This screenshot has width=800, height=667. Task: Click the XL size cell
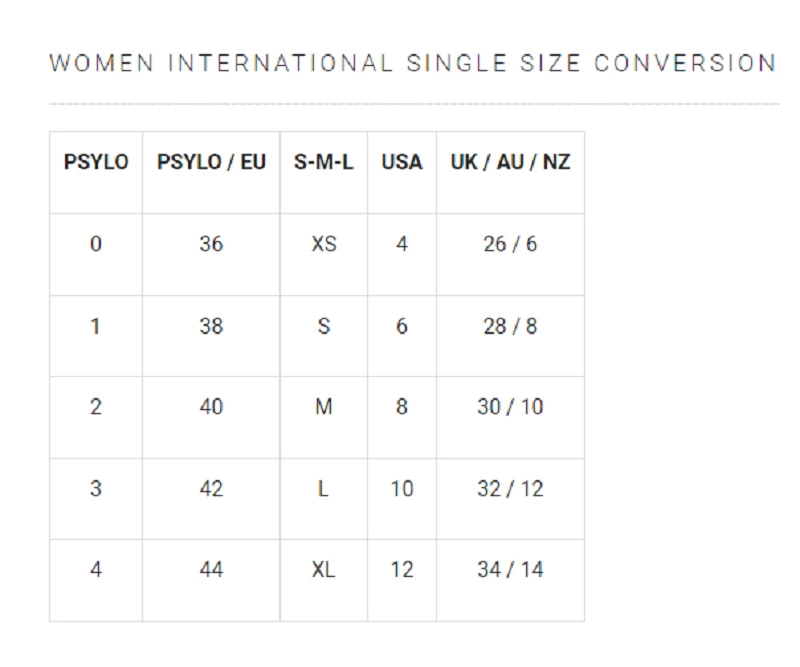click(x=324, y=570)
